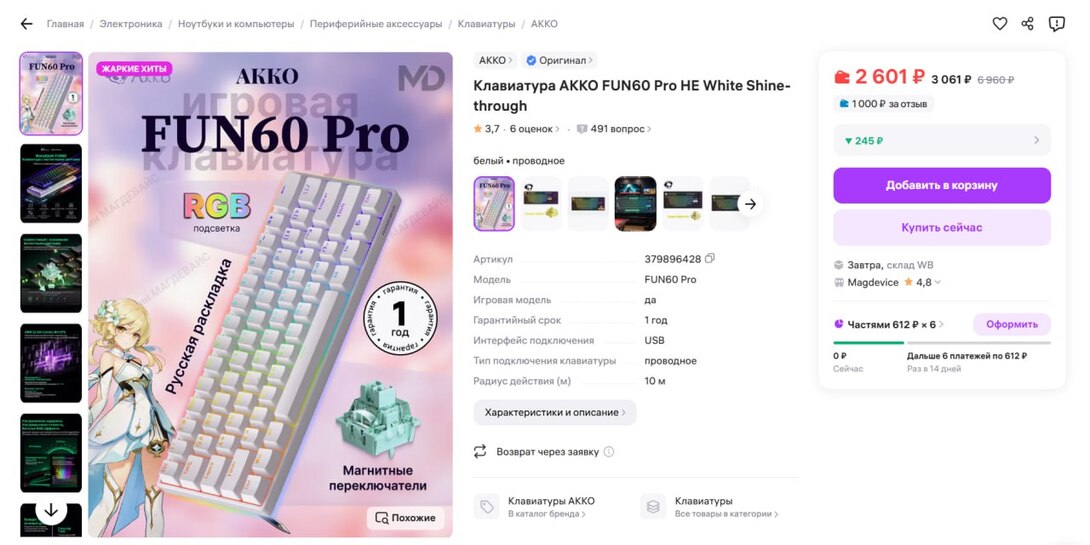Open Клавиатуры breadcrumb category
The image size is (1090, 545).
coord(486,24)
